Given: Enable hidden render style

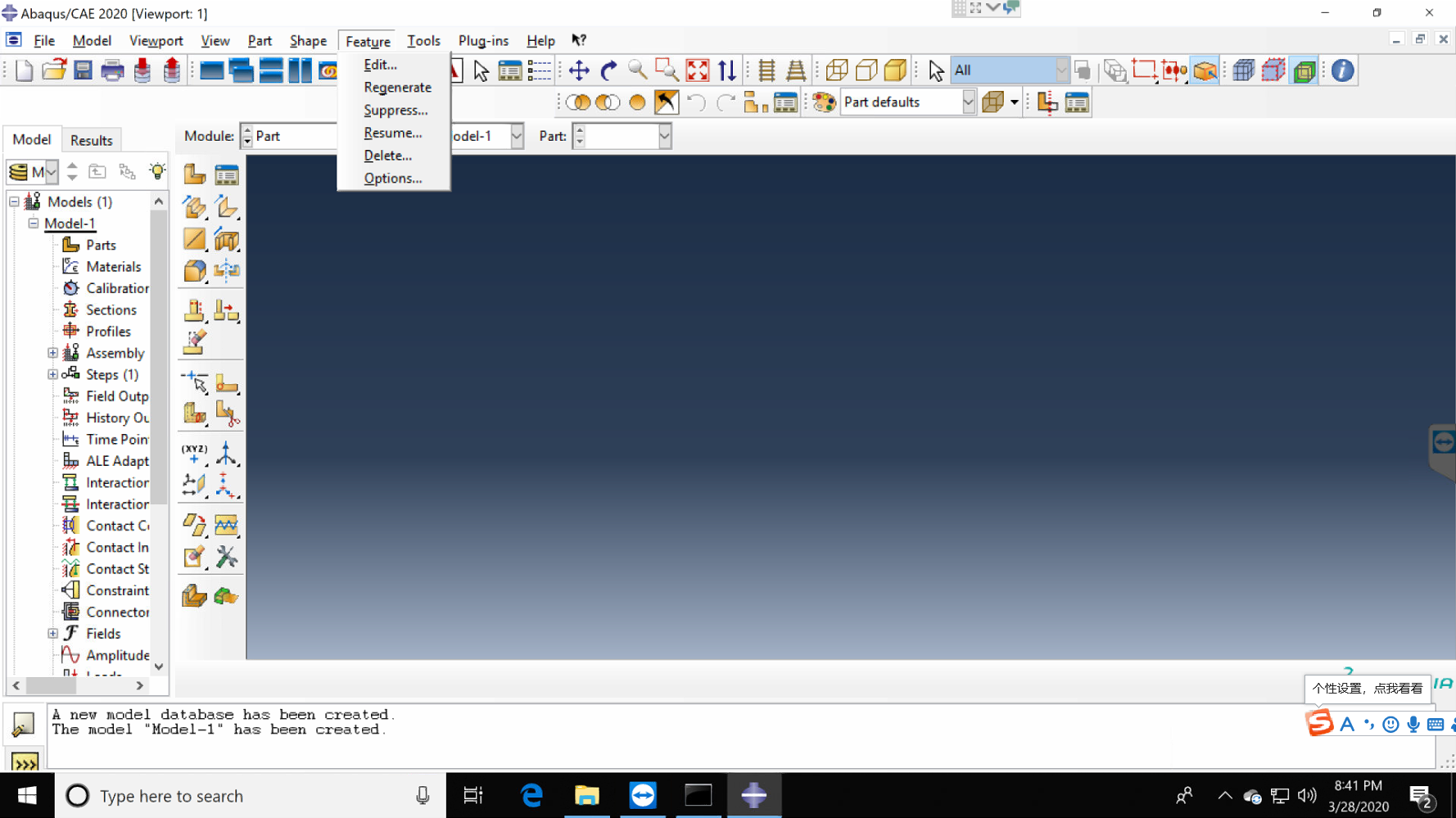Looking at the screenshot, I should 866,70.
